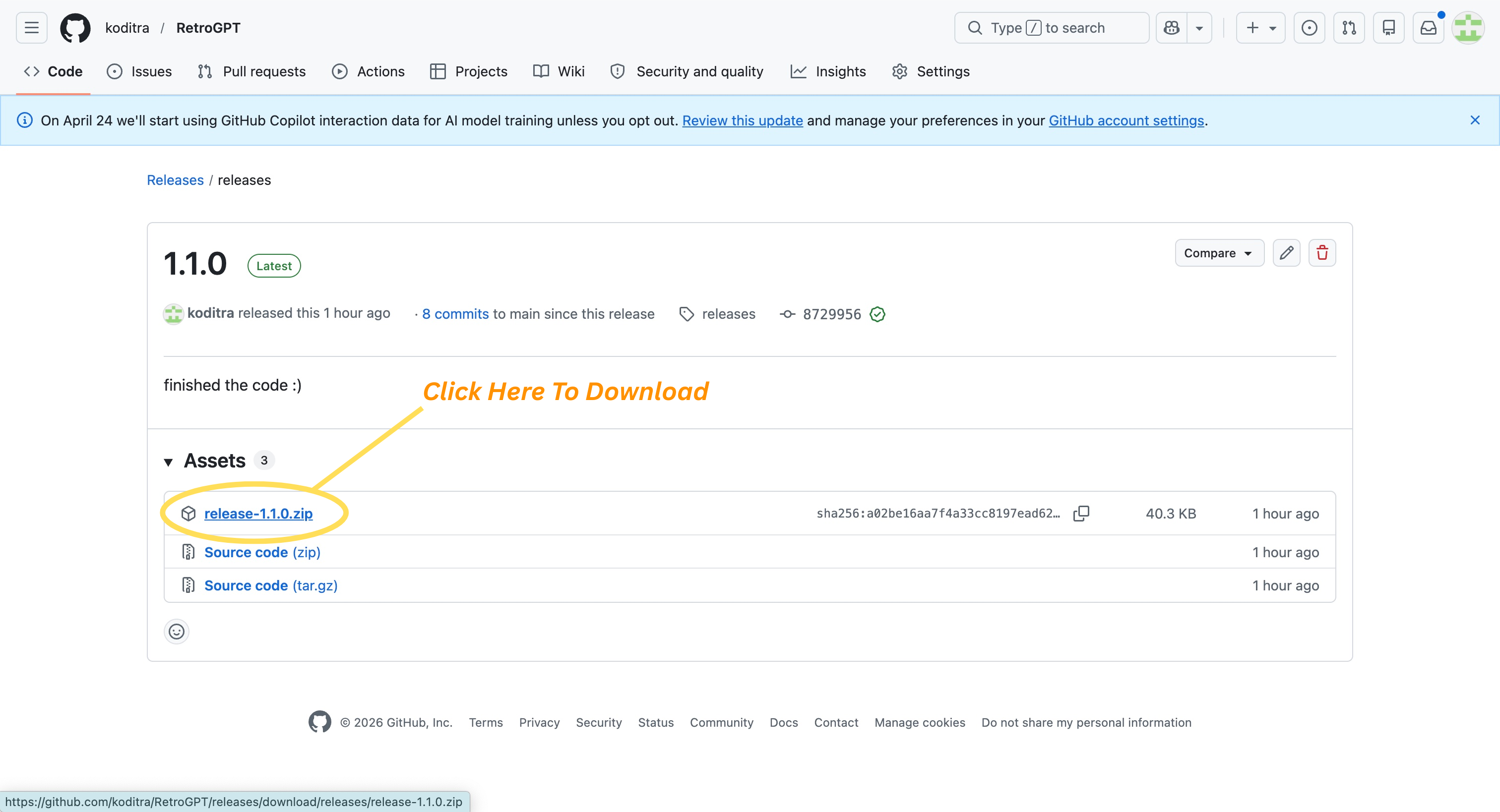Open the Copilot chat icon
This screenshot has height=812, width=1500.
1172,28
